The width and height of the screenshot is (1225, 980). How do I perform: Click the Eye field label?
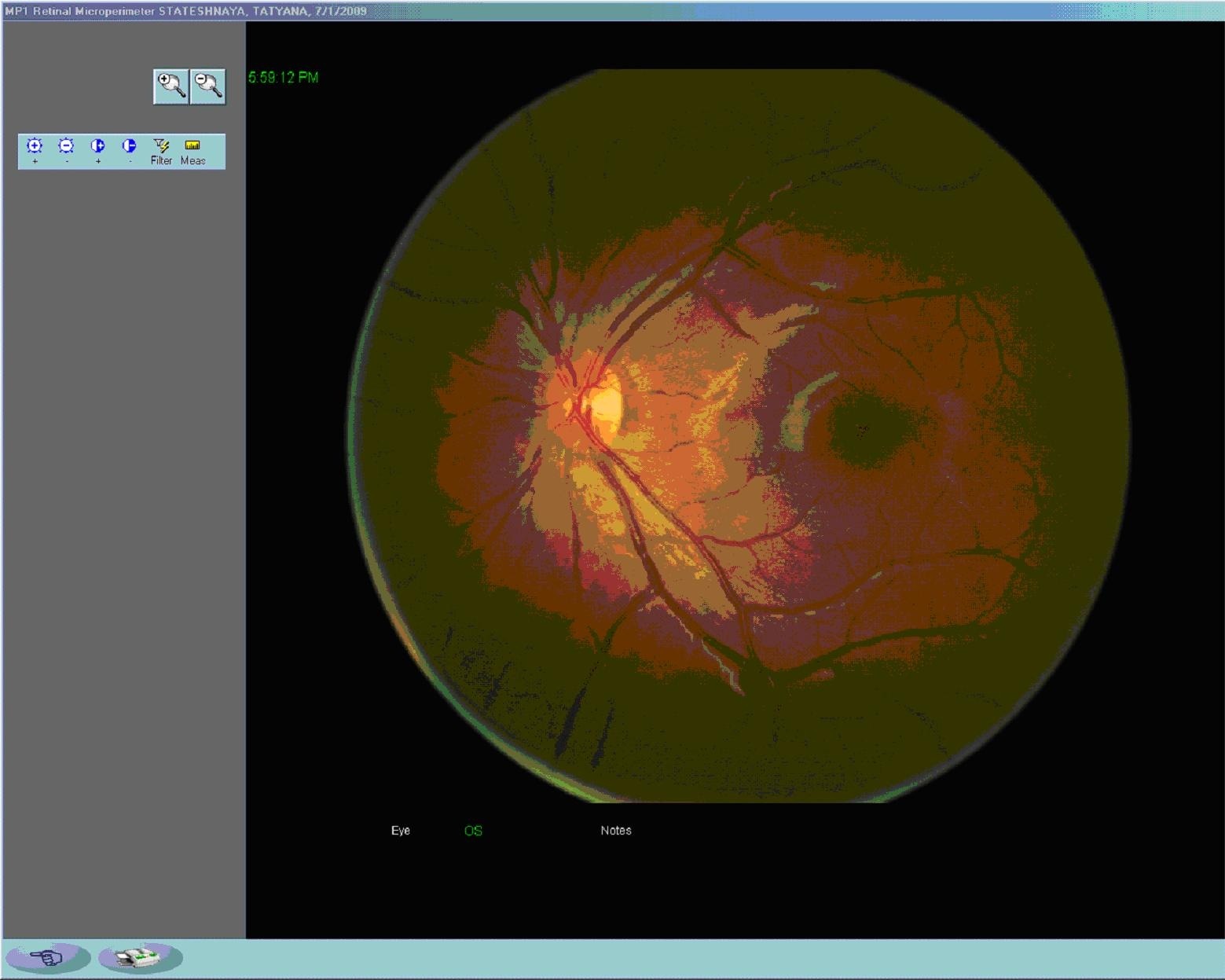pyautogui.click(x=401, y=831)
